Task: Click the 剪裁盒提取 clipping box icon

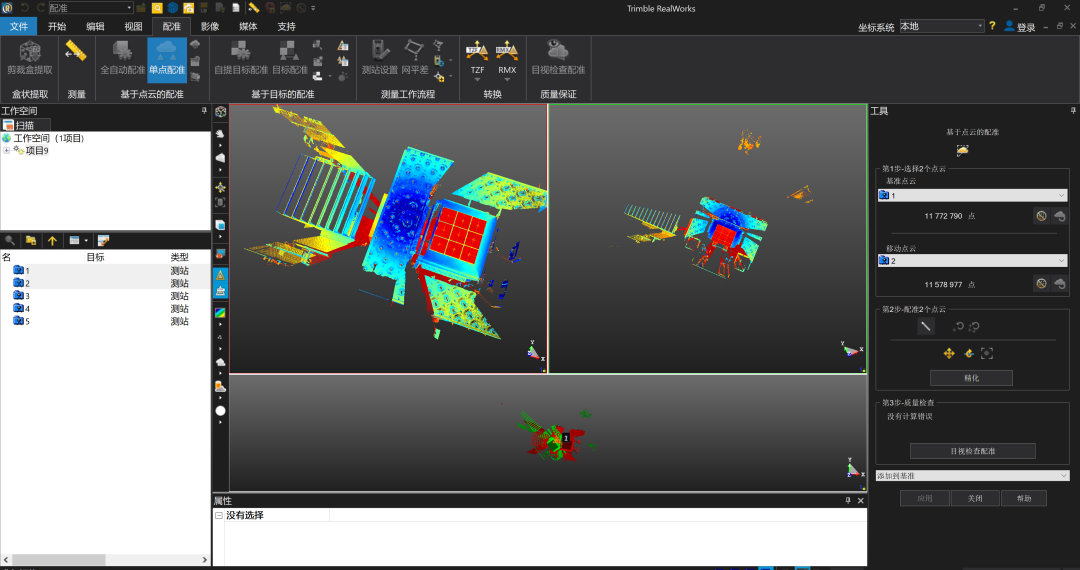Action: coord(30,52)
